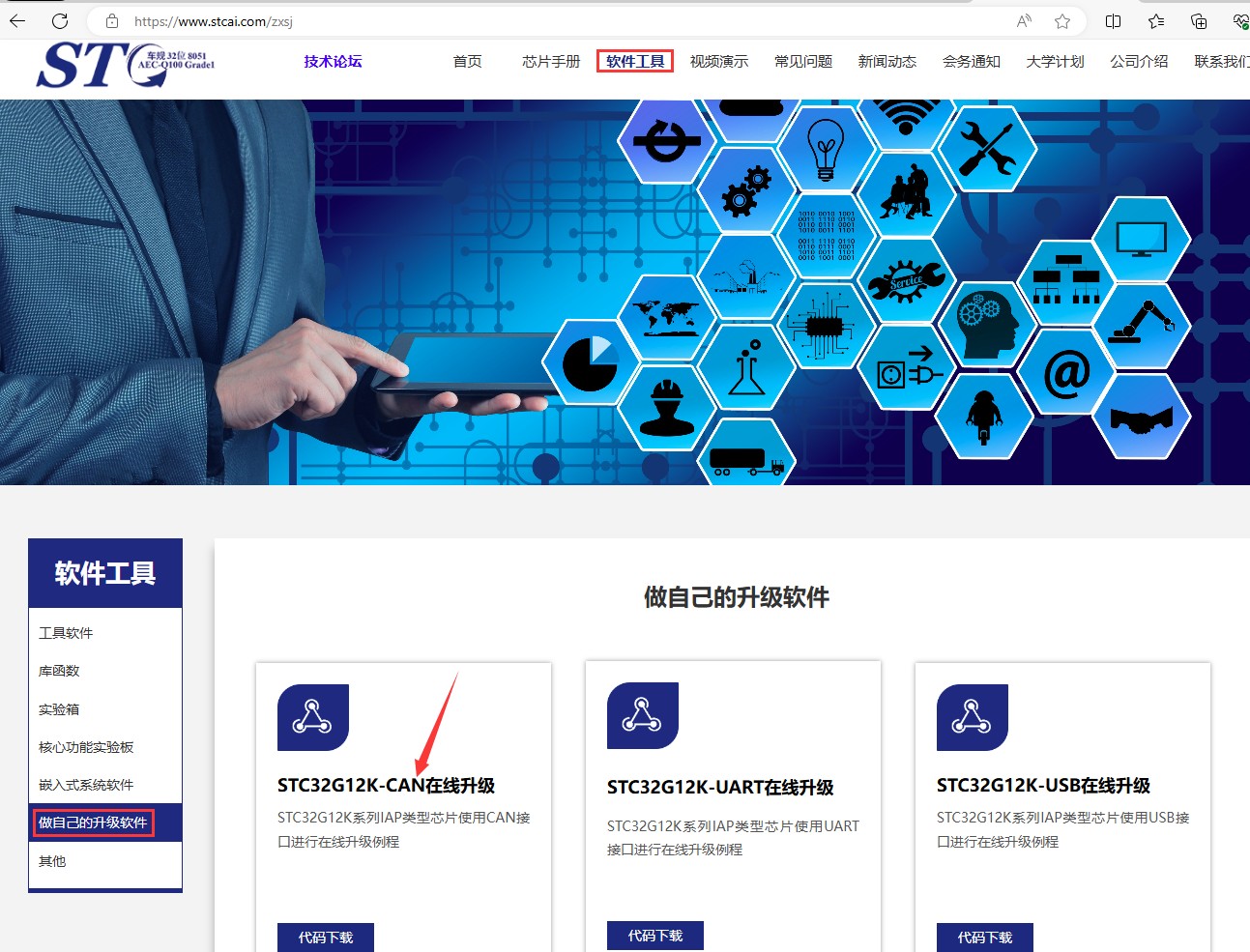Click the share-node icon on the UART card
Screen dimensions: 1250x952
point(642,715)
